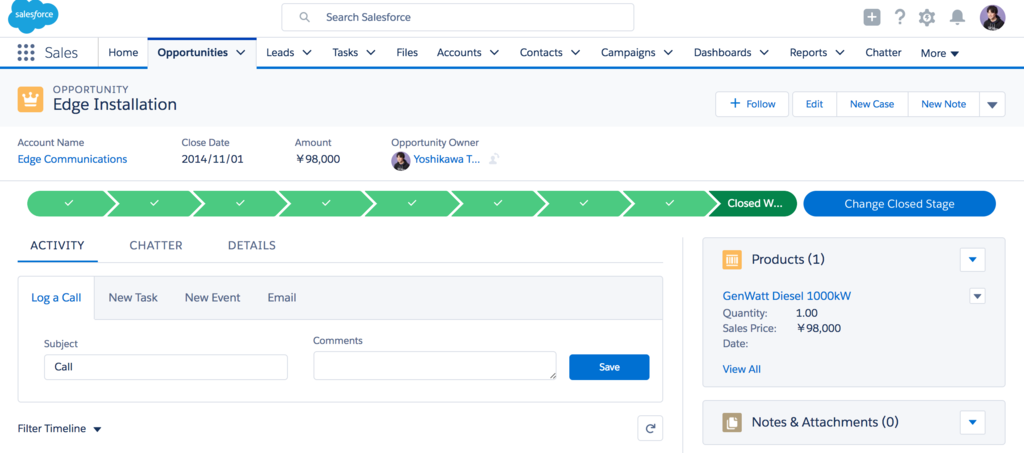The width and height of the screenshot is (1024, 453).
Task: Expand the Dashboards tab dropdown chevron
Action: click(764, 53)
